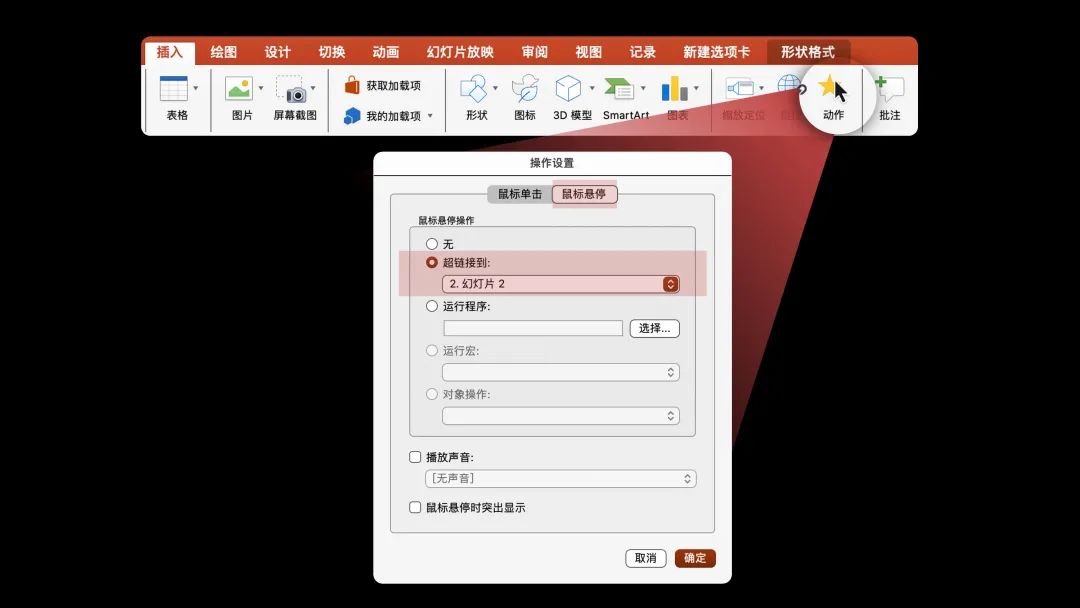1080x608 pixels.
Task: Check 鼠标悬停时突出显示 option
Action: (x=415, y=507)
